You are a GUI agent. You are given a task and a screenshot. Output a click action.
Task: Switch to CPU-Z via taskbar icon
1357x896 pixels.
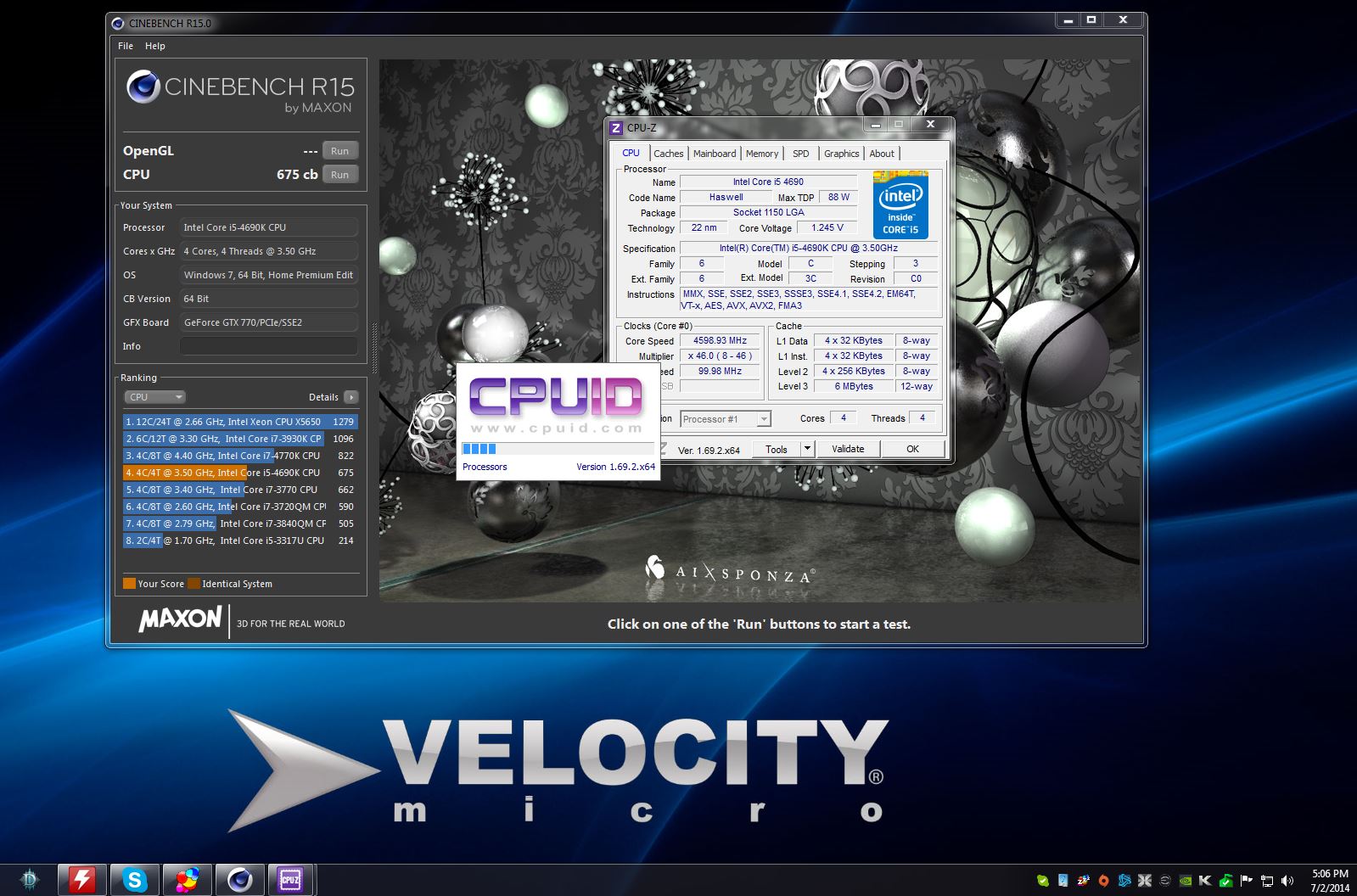tap(291, 880)
